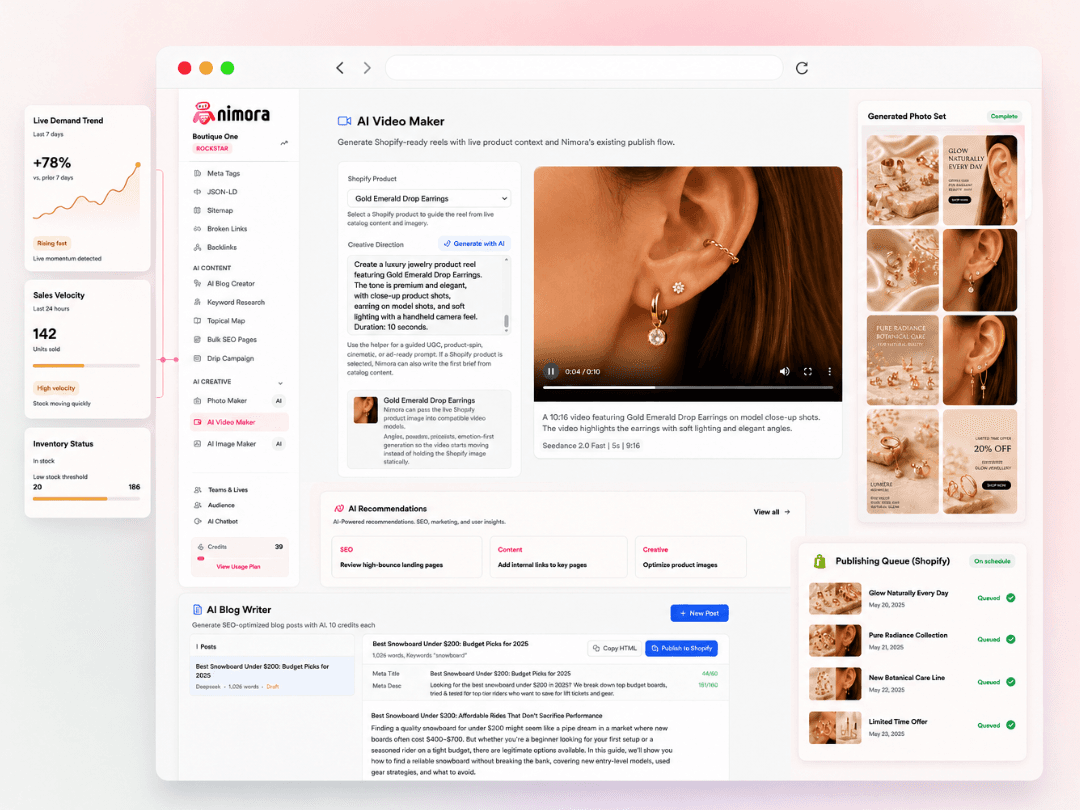The height and width of the screenshot is (810, 1080).
Task: Open the New Botanical Care Line queue item
Action: [912, 683]
